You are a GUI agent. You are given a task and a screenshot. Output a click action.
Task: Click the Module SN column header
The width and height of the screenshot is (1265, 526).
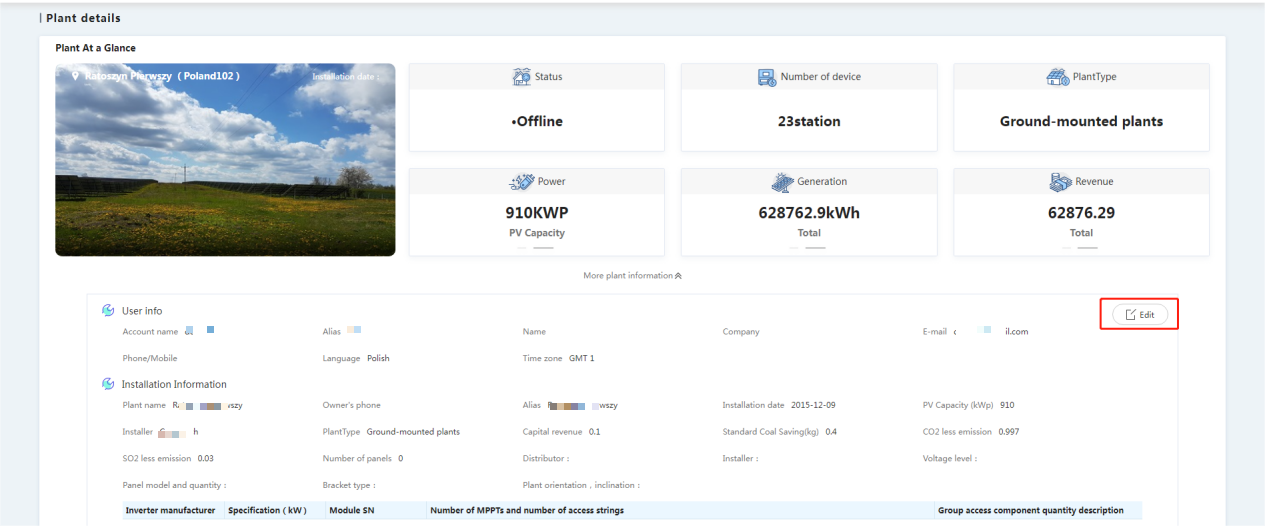click(x=351, y=510)
